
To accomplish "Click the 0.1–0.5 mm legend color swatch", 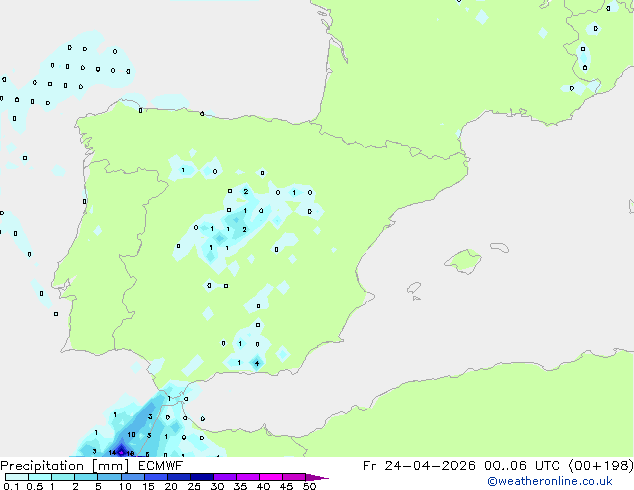I will point(17,477).
